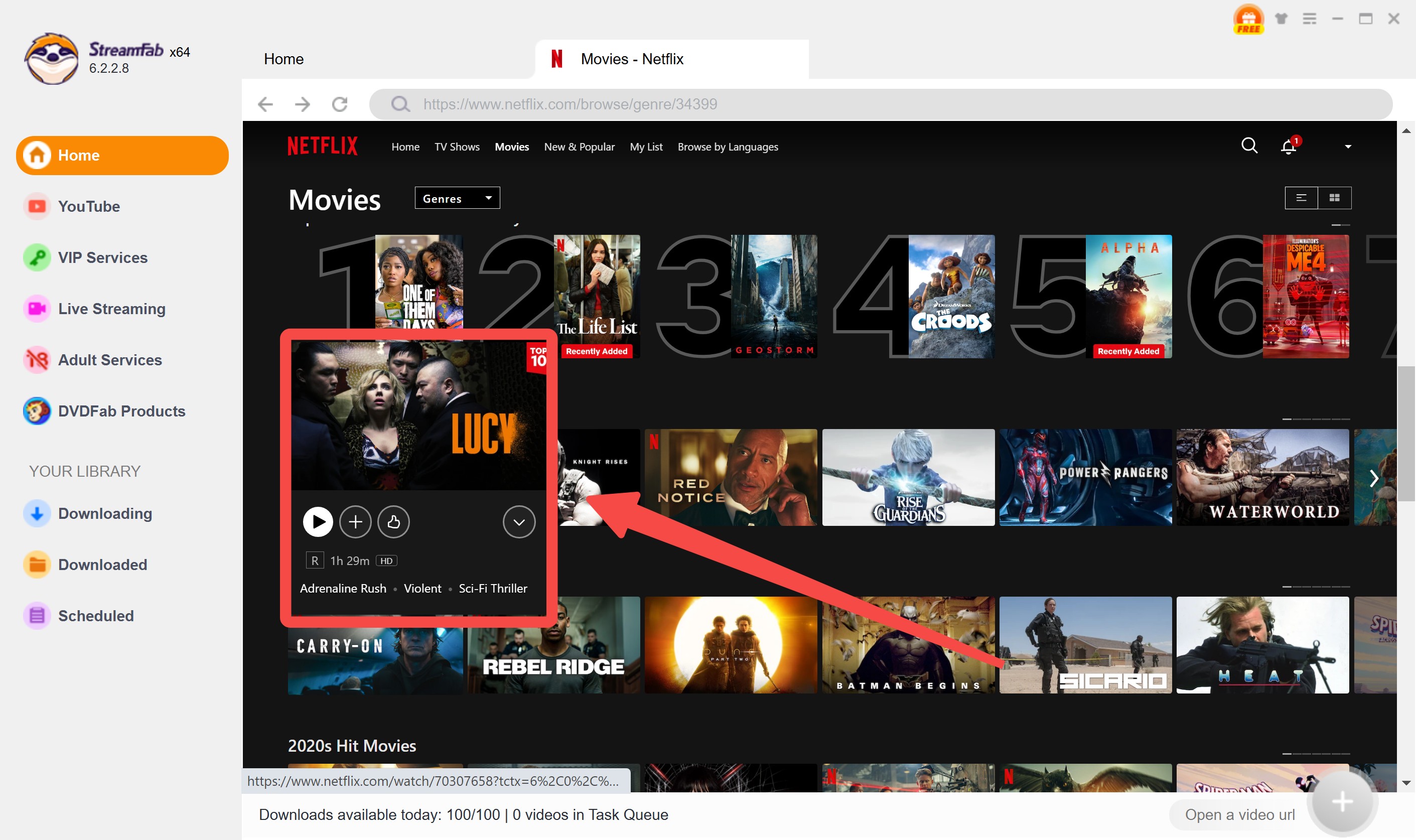Open My List menu
Image resolution: width=1416 pixels, height=840 pixels.
646,147
